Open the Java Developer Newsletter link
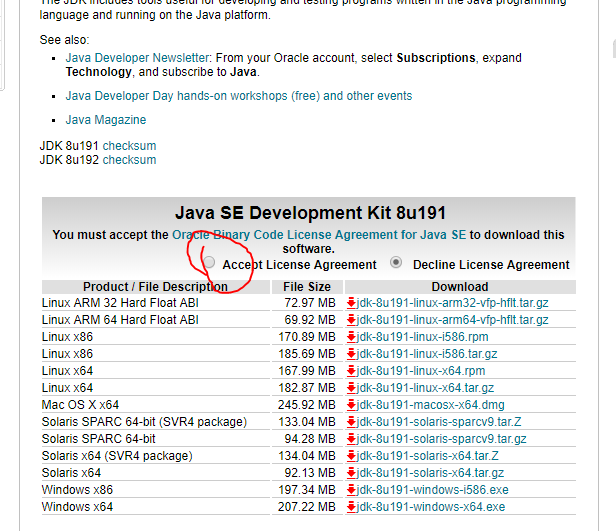The height and width of the screenshot is (531, 616). 138,58
